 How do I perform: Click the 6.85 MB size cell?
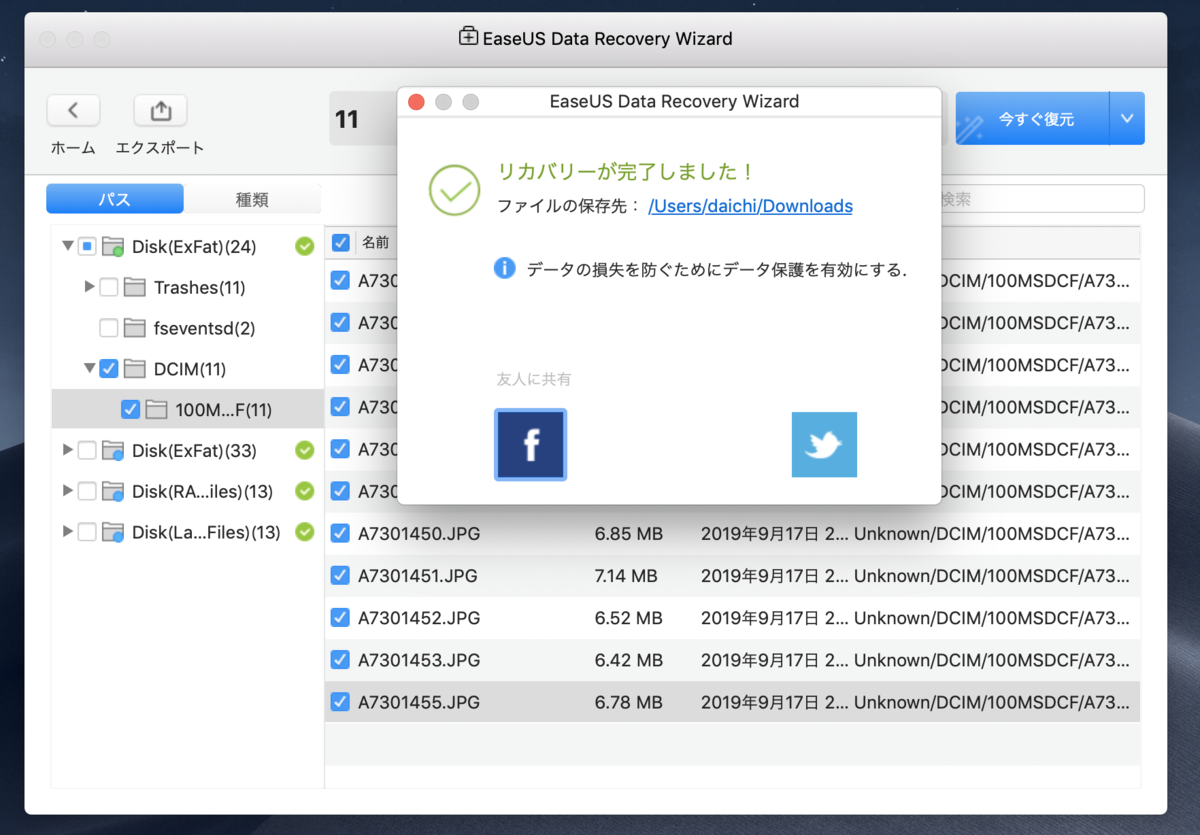[x=629, y=534]
